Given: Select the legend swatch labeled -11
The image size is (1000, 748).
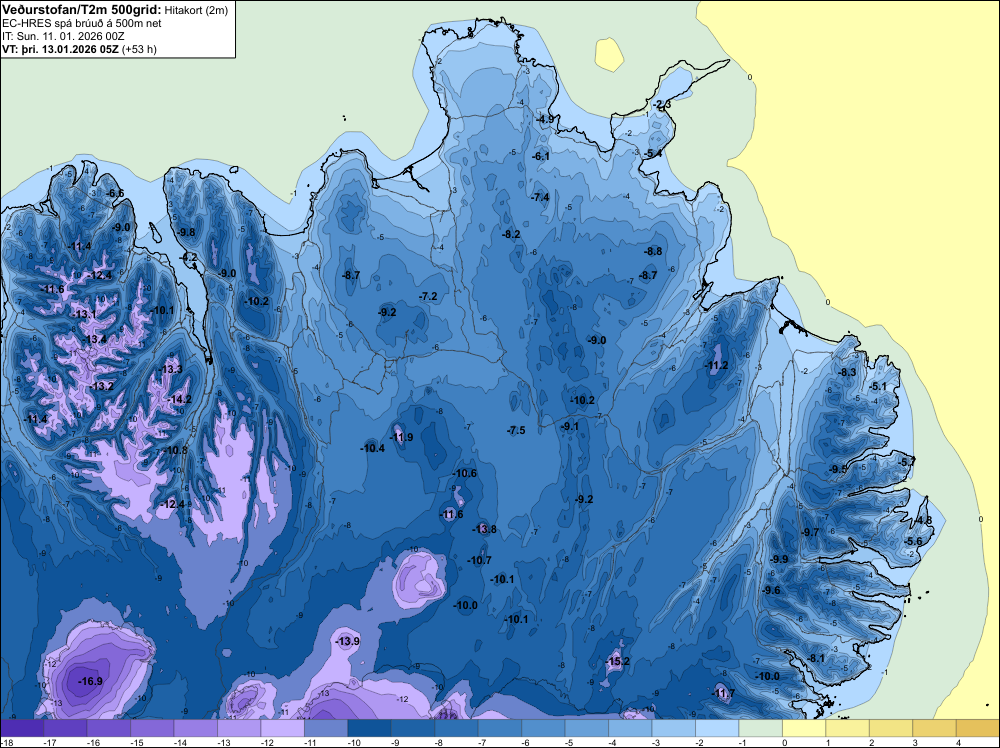Looking at the screenshot, I should point(326,728).
